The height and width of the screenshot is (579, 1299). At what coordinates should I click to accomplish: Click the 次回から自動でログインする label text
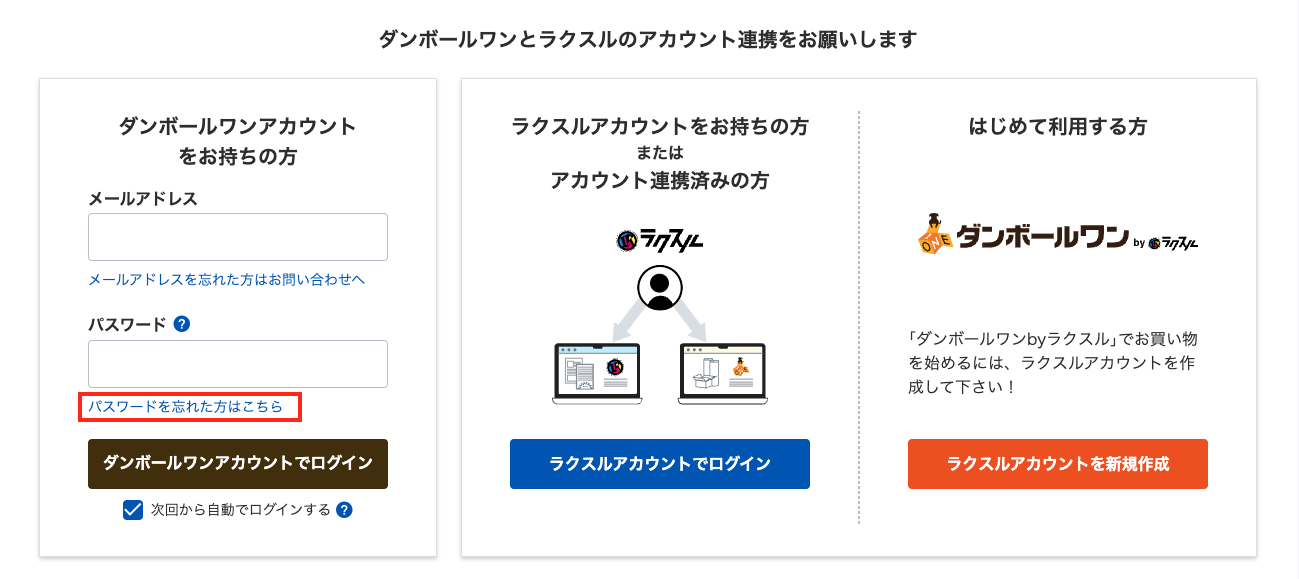[240, 510]
